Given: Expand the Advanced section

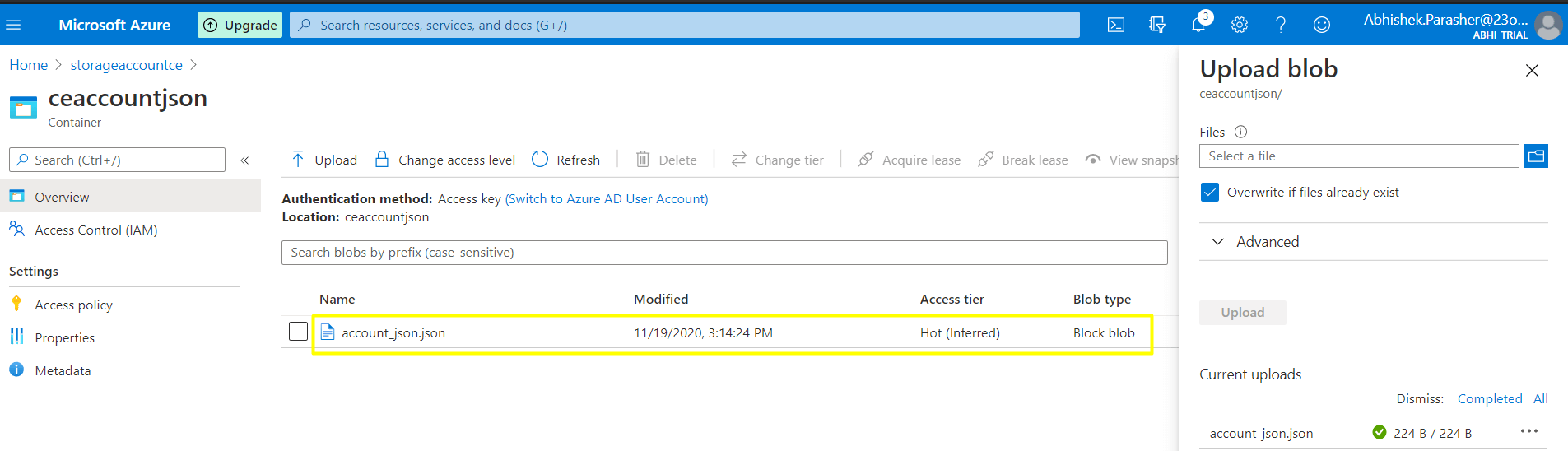Looking at the screenshot, I should coord(1268,242).
